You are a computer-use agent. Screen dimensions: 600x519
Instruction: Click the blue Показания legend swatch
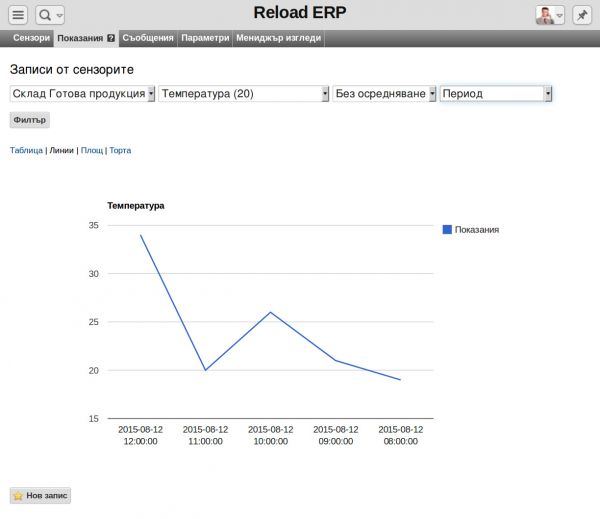coord(447,229)
